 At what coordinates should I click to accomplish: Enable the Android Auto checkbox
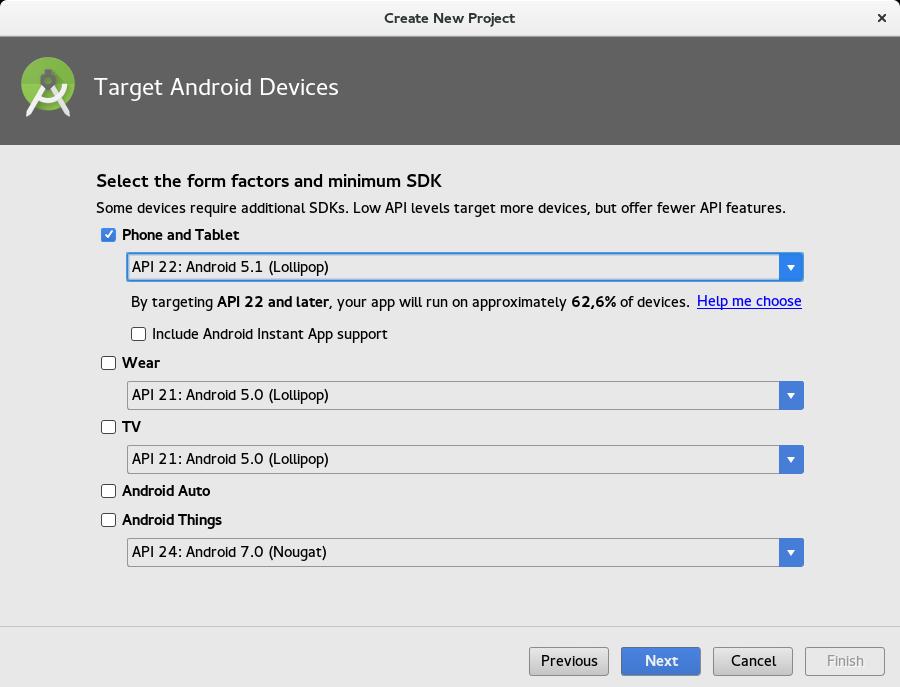pyautogui.click(x=108, y=491)
